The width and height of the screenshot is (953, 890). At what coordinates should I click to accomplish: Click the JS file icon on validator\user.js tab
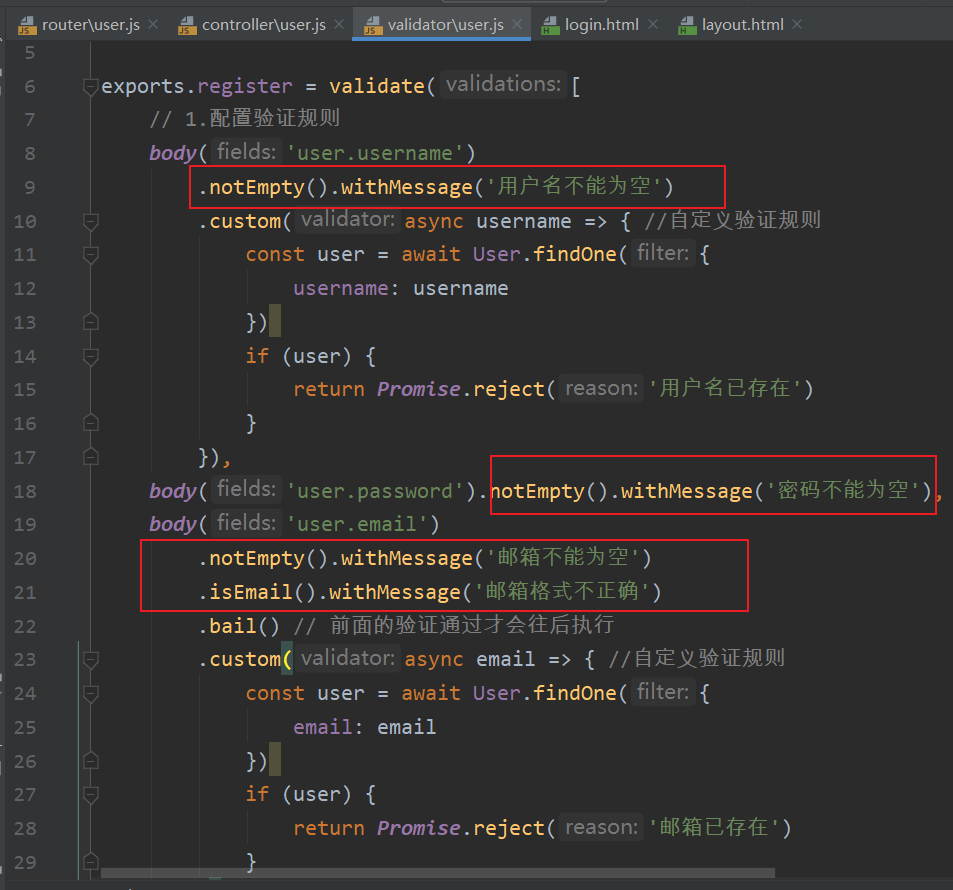tap(373, 26)
